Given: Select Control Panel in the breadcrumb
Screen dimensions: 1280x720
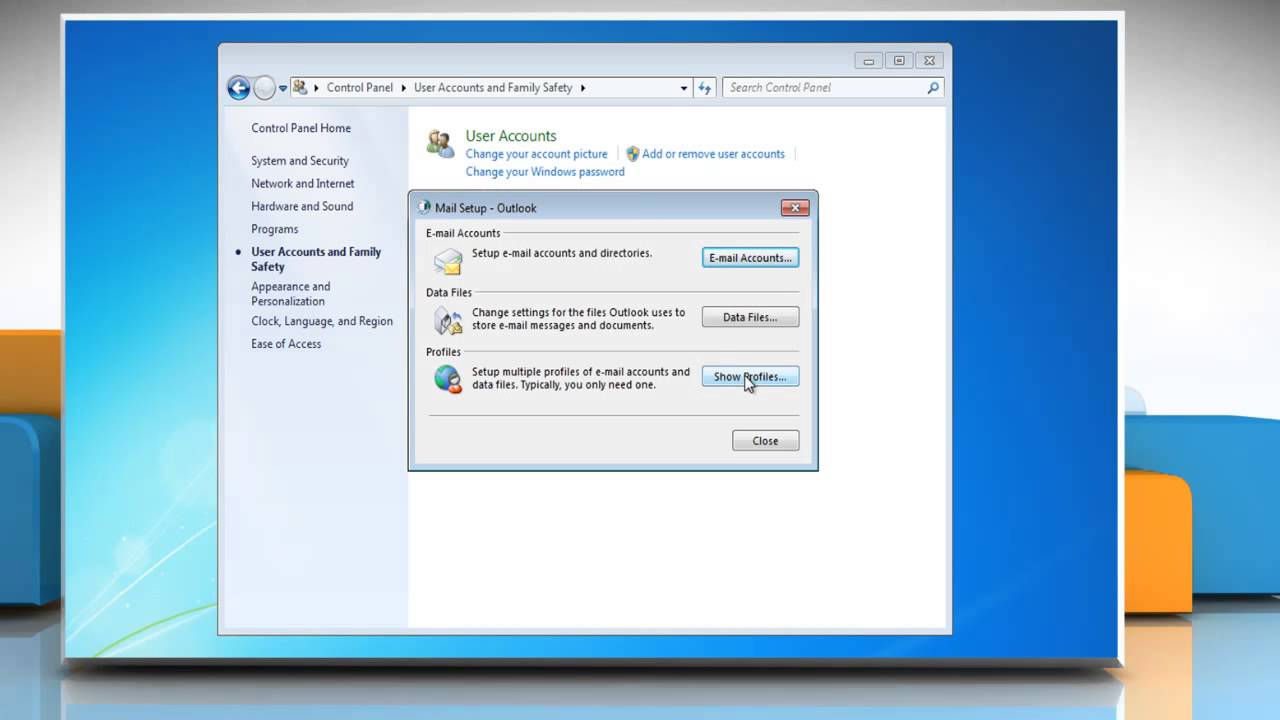Looking at the screenshot, I should coord(360,88).
